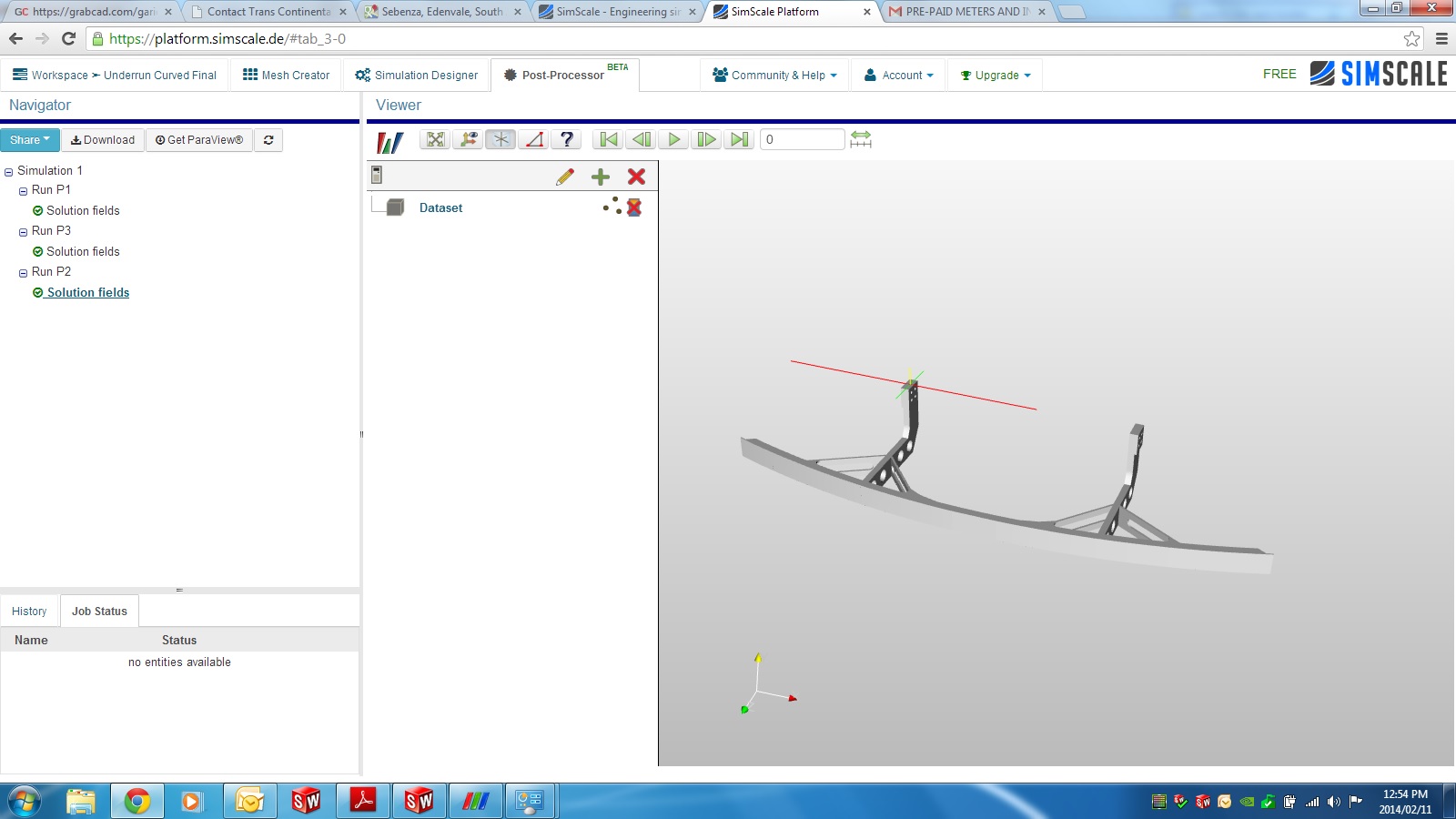Click the SimScale logo
This screenshot has height=819, width=1456.
pyautogui.click(x=1379, y=74)
